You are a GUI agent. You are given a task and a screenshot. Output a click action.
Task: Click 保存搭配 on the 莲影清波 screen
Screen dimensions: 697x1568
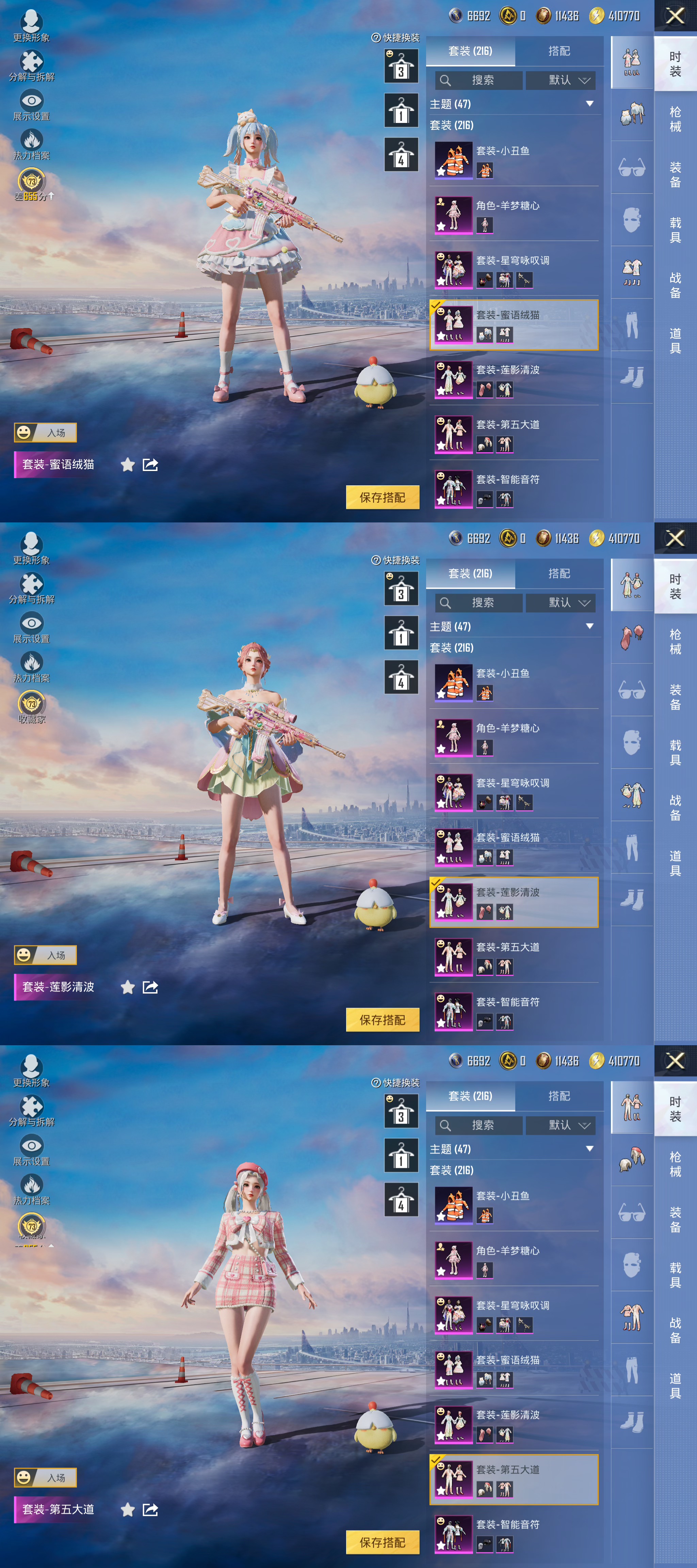pos(383,1020)
